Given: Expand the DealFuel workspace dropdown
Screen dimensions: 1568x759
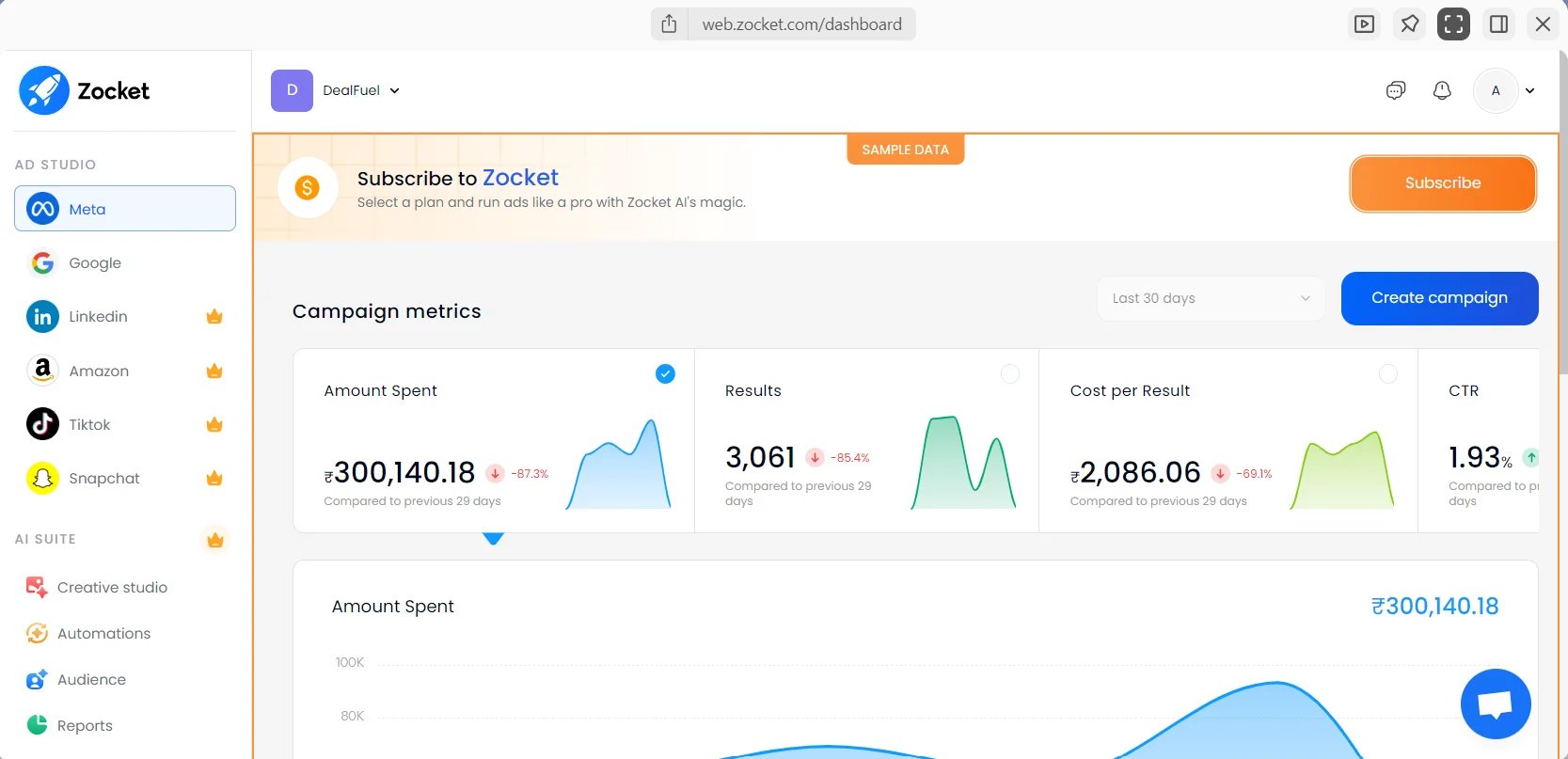Looking at the screenshot, I should (x=395, y=90).
